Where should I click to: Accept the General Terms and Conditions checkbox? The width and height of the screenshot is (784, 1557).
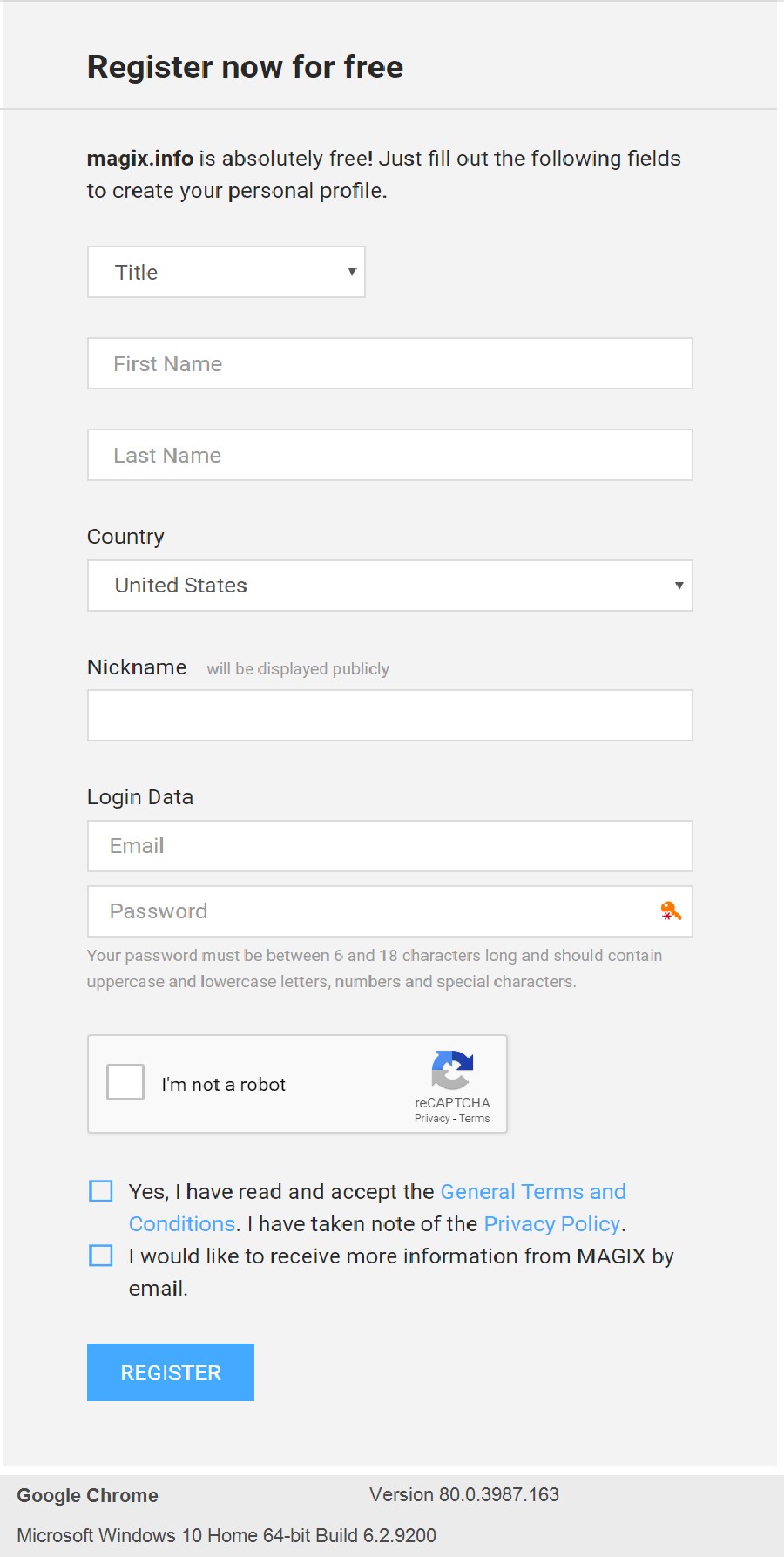(x=101, y=1191)
